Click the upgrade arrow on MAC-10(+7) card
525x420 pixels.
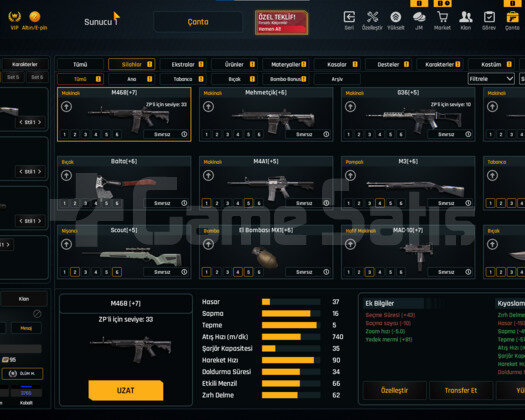(x=350, y=244)
